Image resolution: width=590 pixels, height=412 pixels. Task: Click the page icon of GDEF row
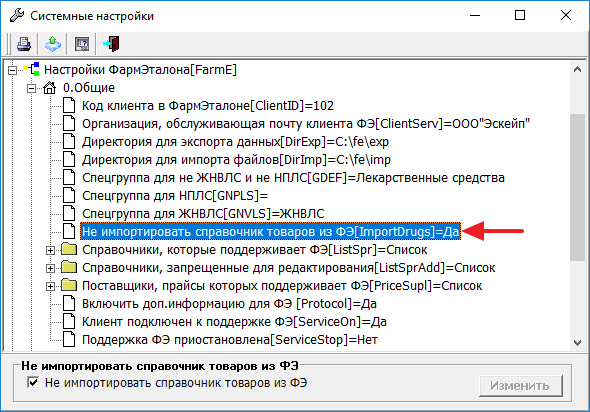pos(69,178)
